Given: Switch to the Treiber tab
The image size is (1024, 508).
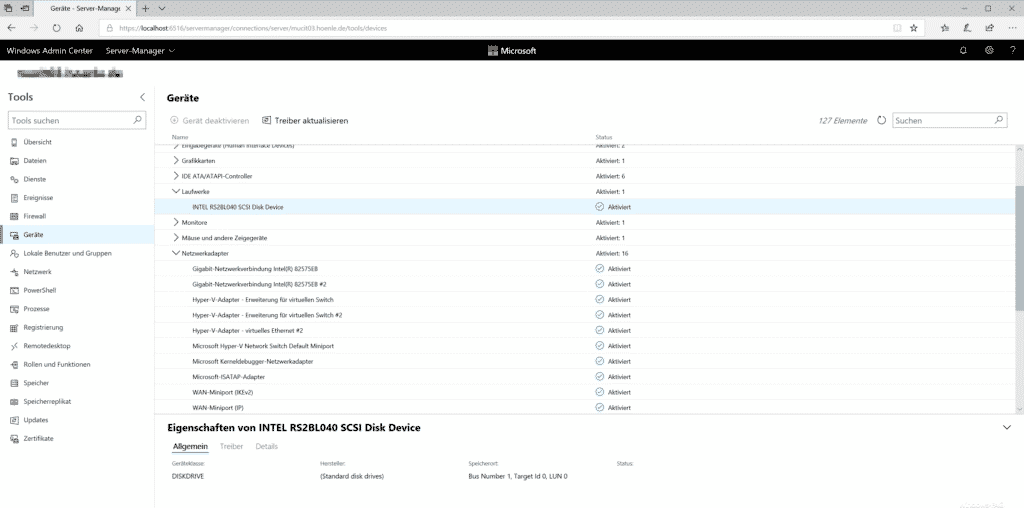Looking at the screenshot, I should pos(231,447).
